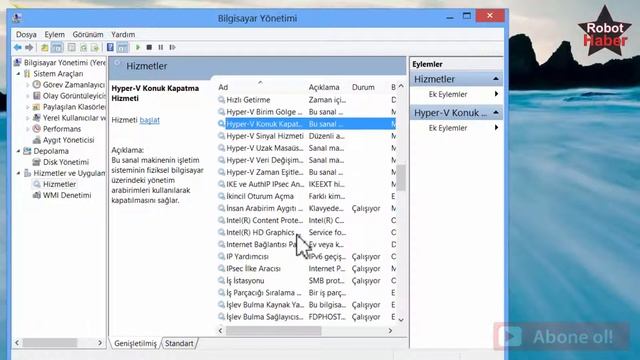Click the Forward arrow in toolbar

(29, 47)
